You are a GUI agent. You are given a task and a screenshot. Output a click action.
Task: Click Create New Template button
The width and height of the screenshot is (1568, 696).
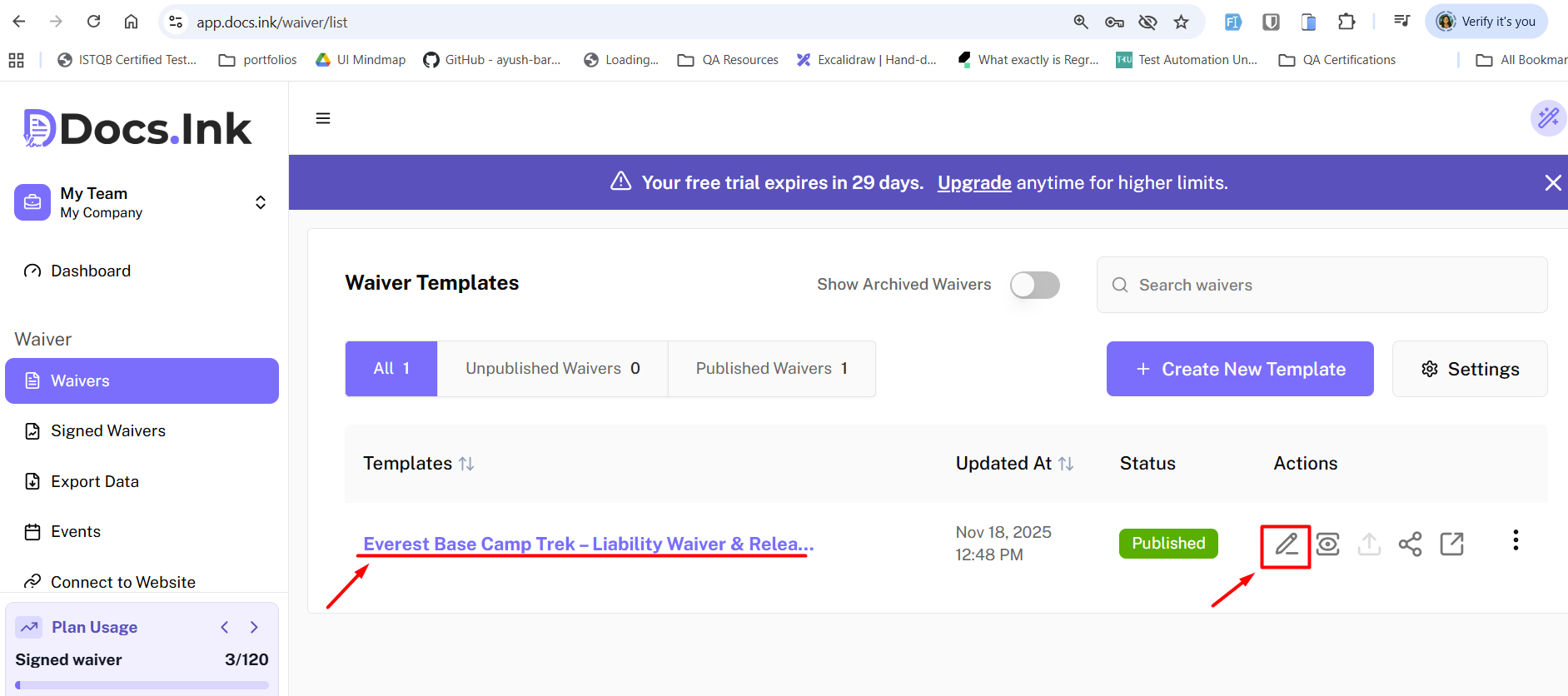(x=1239, y=369)
